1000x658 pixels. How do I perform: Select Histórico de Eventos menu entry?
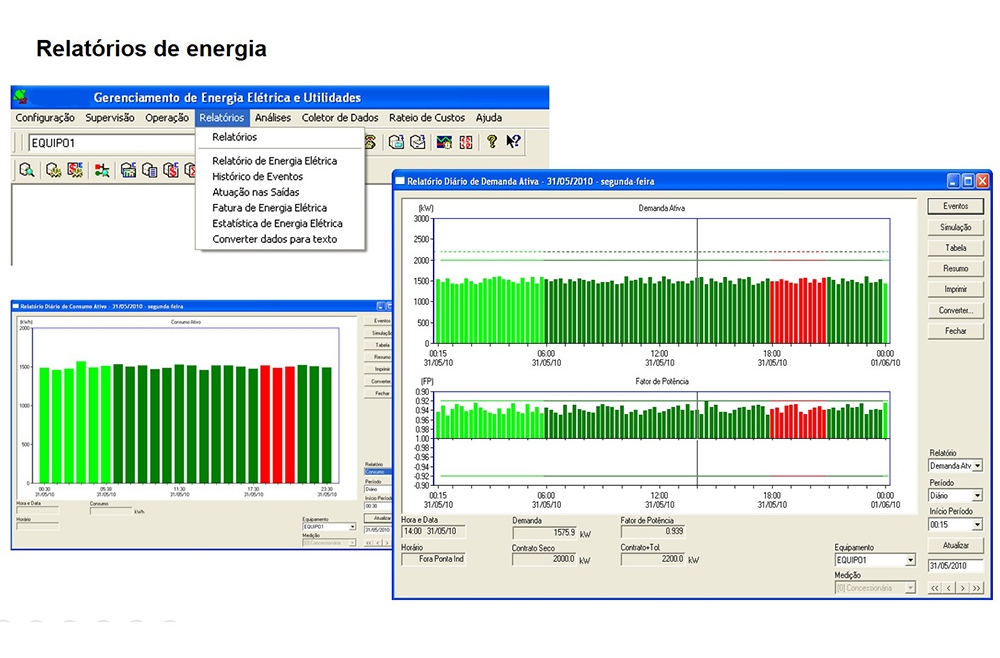point(257,176)
